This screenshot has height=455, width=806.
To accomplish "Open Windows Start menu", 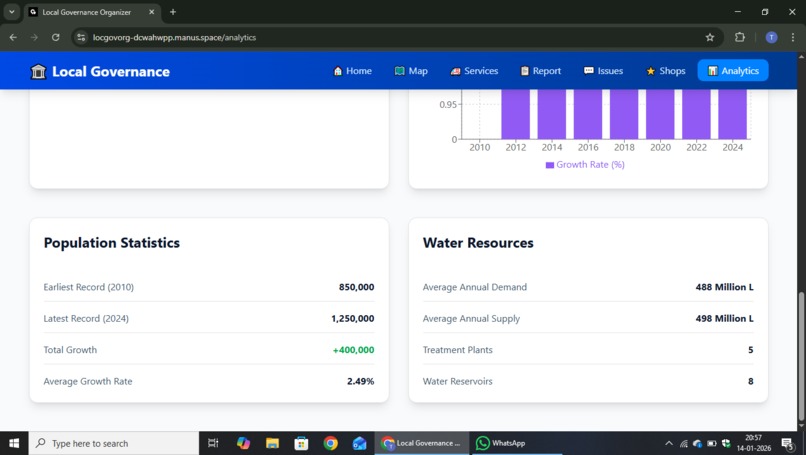I will coord(14,443).
